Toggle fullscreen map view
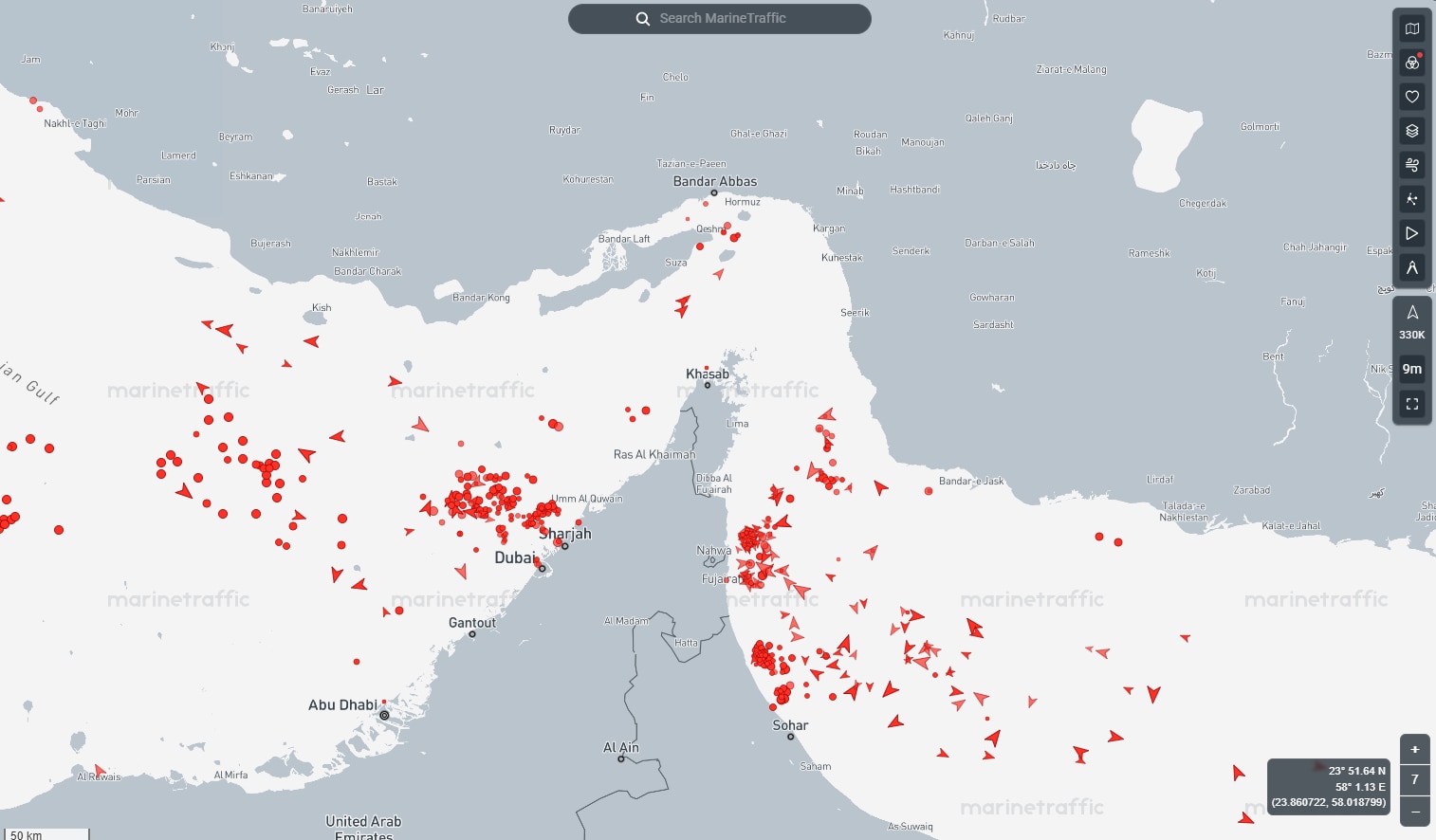 tap(1411, 404)
